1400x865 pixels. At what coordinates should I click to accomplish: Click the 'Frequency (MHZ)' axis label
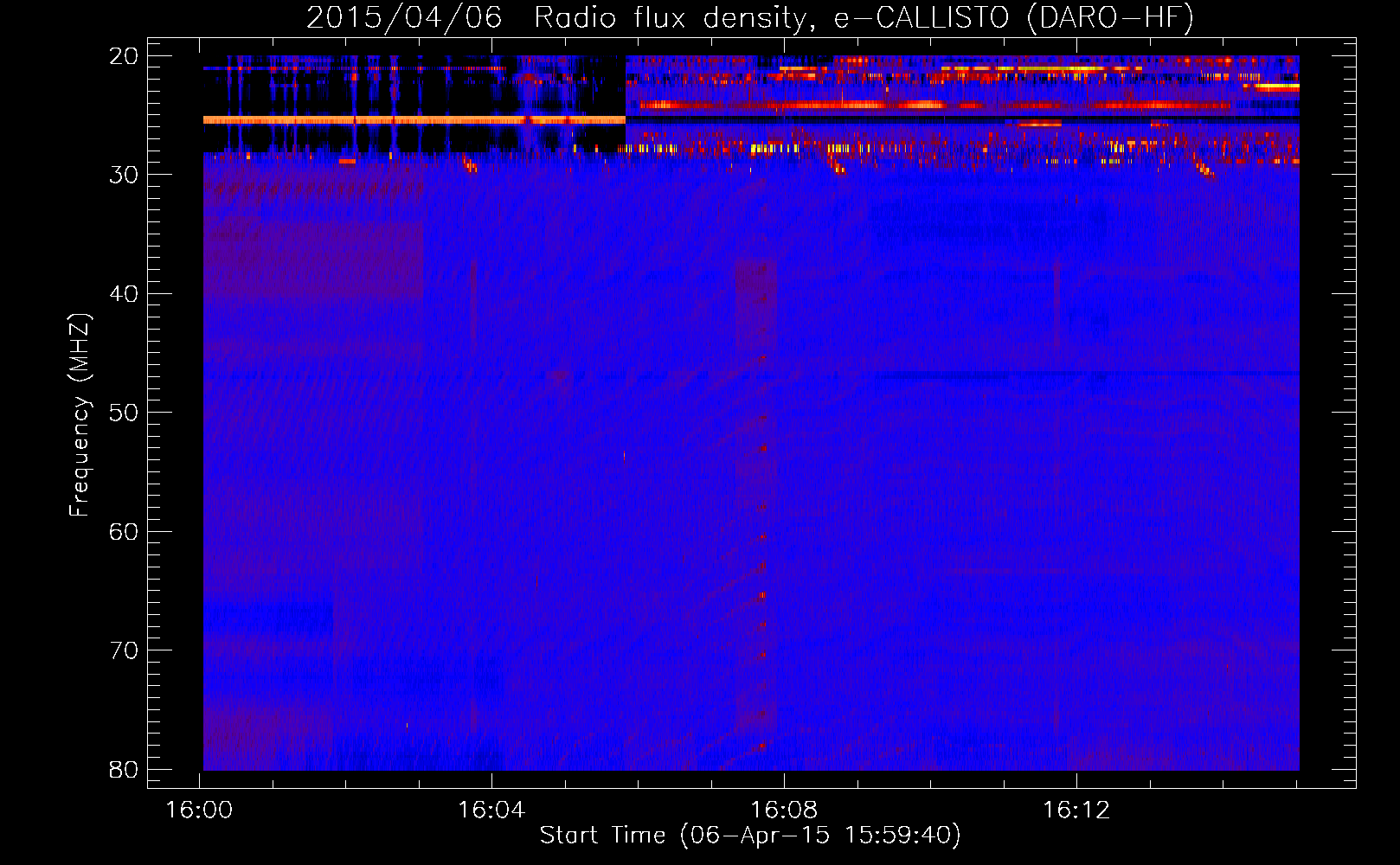80,415
